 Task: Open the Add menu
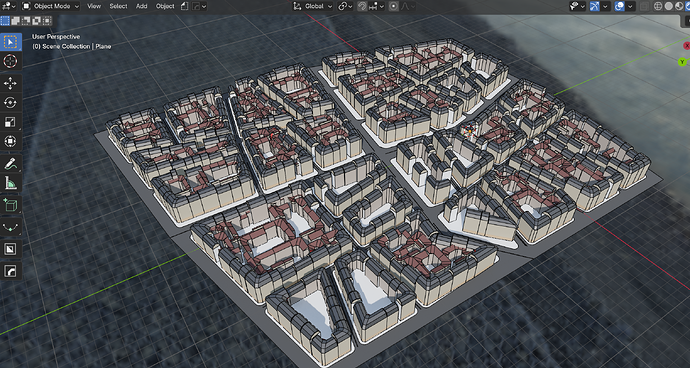[142, 6]
